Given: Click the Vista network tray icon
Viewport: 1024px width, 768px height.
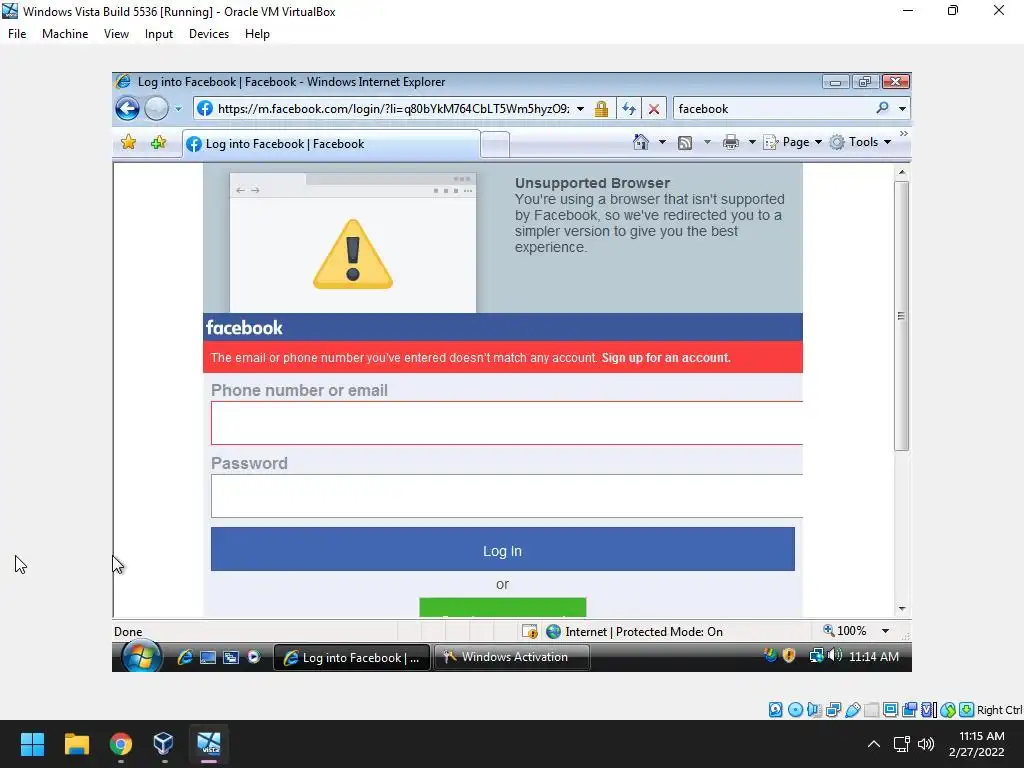Looking at the screenshot, I should point(816,656).
